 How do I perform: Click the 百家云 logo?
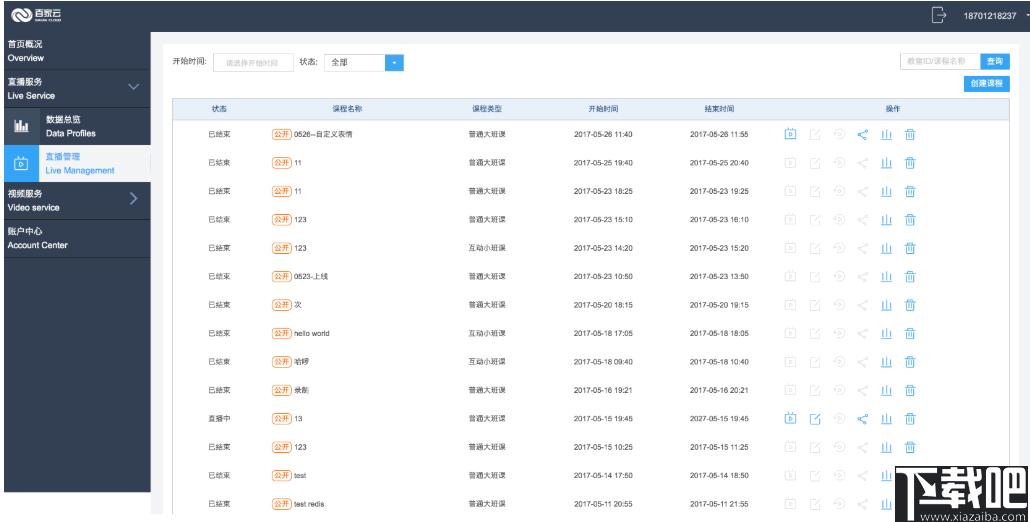coord(36,14)
